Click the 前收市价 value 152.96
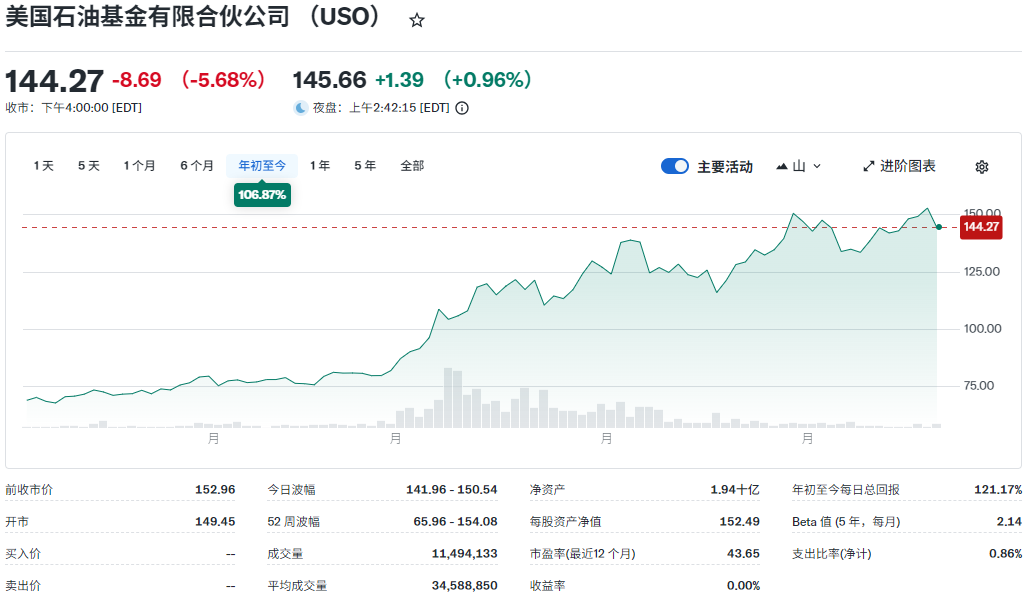This screenshot has height=598, width=1032. click(x=215, y=490)
